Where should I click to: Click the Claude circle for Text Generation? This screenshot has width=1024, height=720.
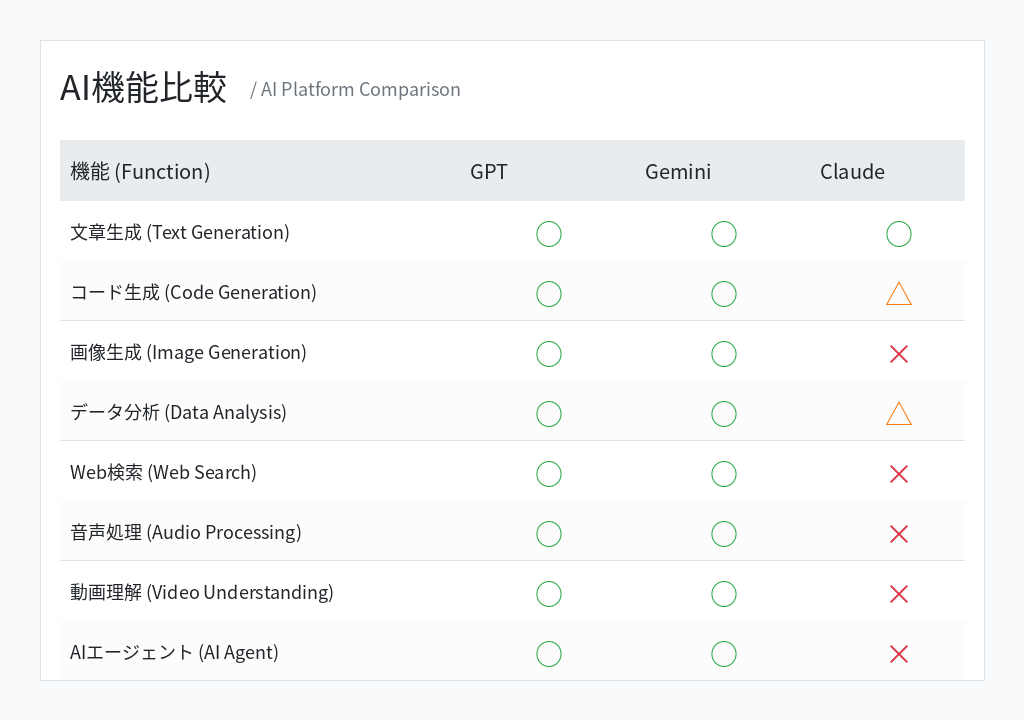tap(899, 234)
